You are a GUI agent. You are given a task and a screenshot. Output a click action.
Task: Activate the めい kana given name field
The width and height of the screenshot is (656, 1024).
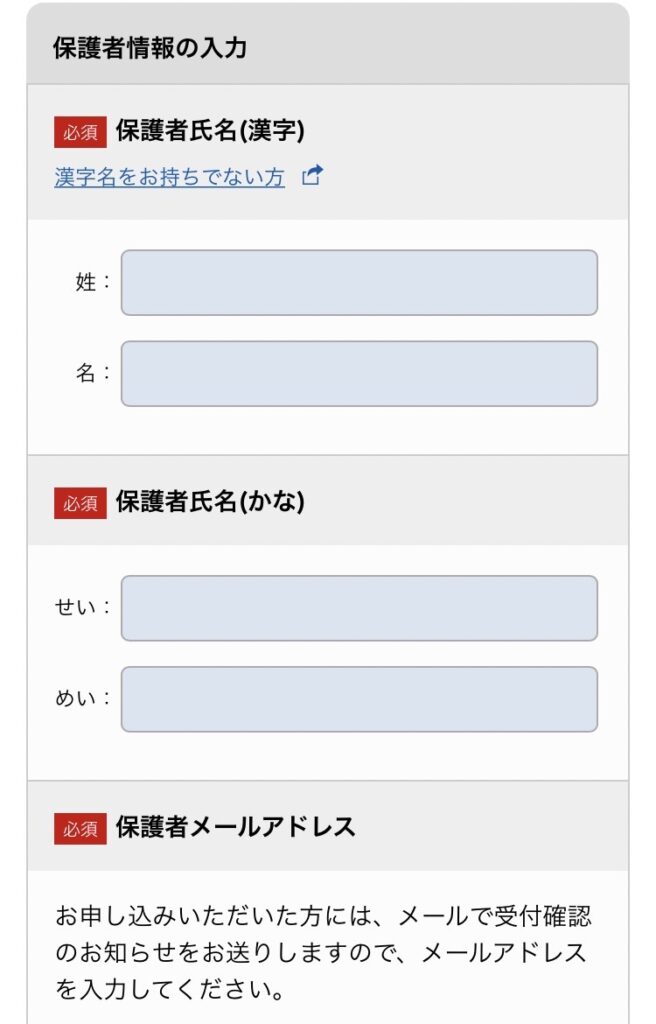359,699
